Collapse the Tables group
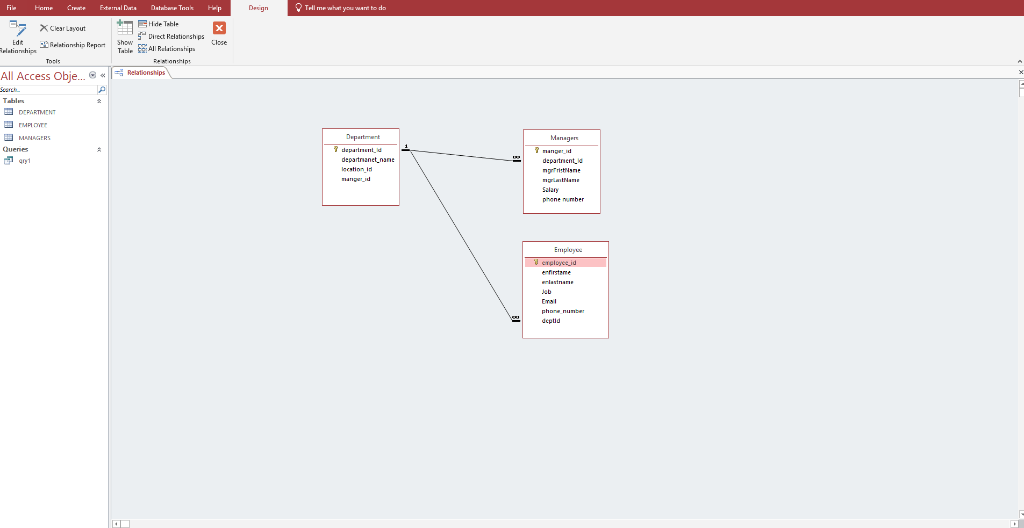Image resolution: width=1024 pixels, height=528 pixels. pyautogui.click(x=99, y=101)
